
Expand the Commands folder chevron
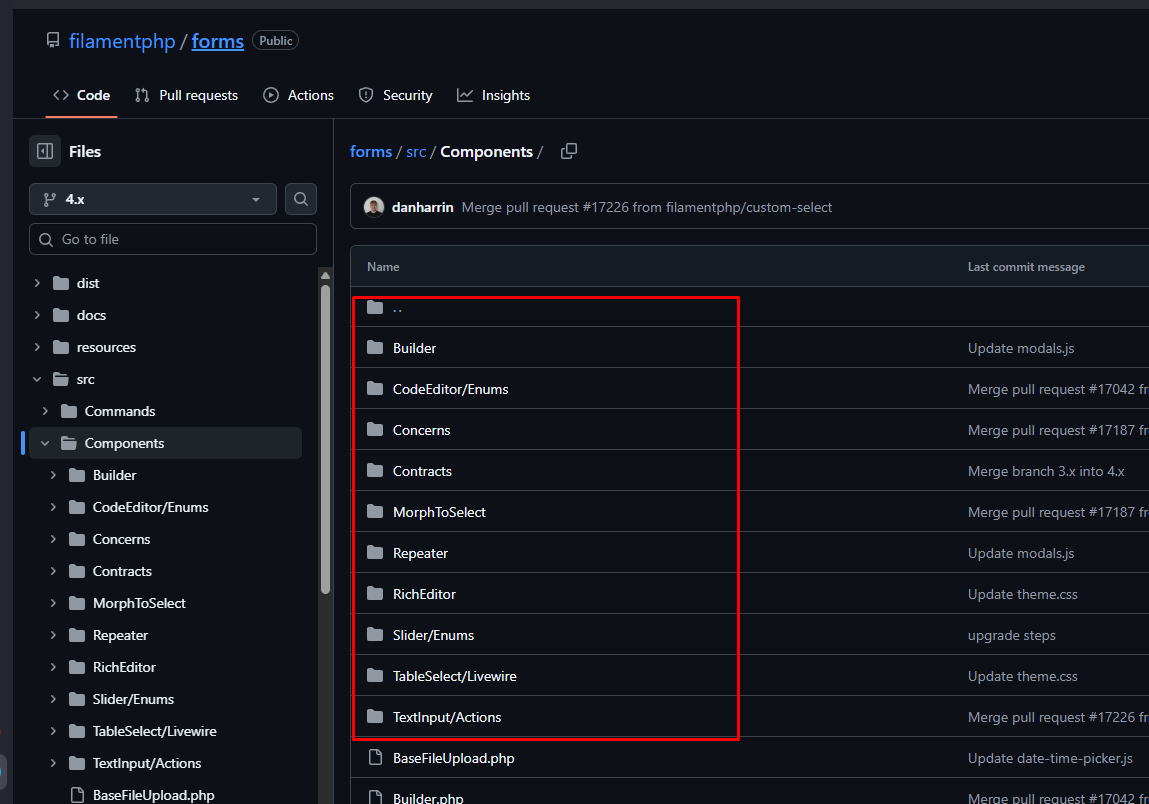click(45, 411)
